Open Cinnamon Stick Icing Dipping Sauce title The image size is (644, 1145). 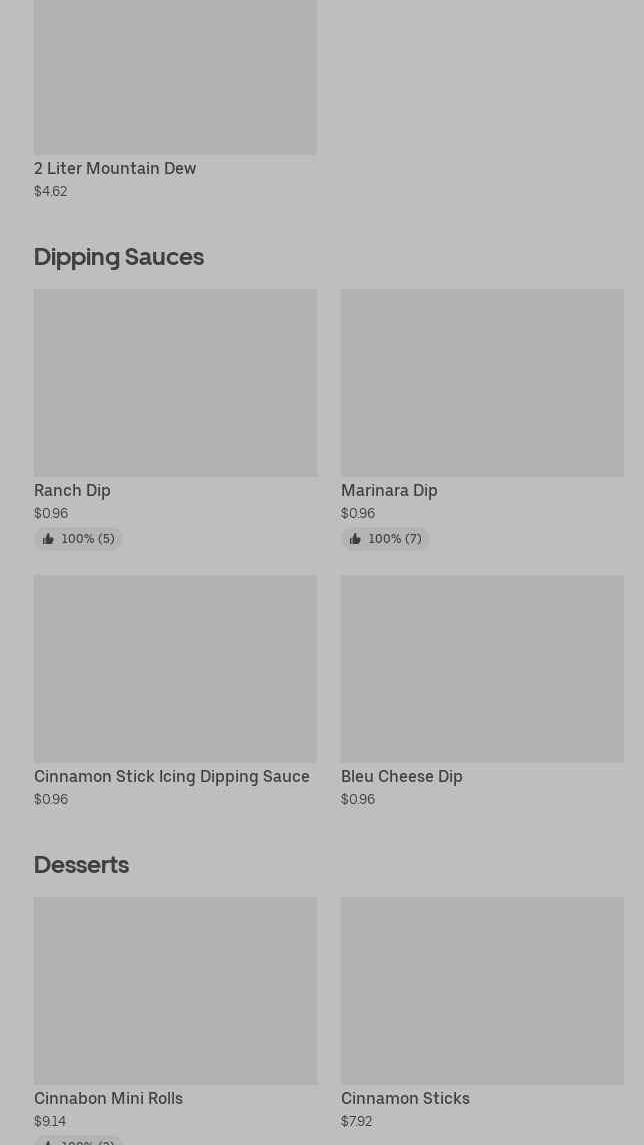[x=172, y=777]
